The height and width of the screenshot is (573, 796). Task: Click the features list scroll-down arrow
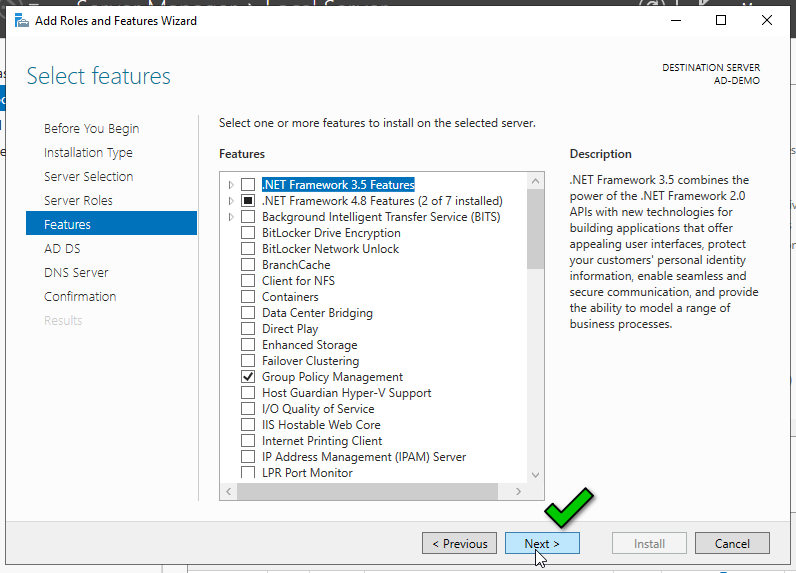coord(535,474)
